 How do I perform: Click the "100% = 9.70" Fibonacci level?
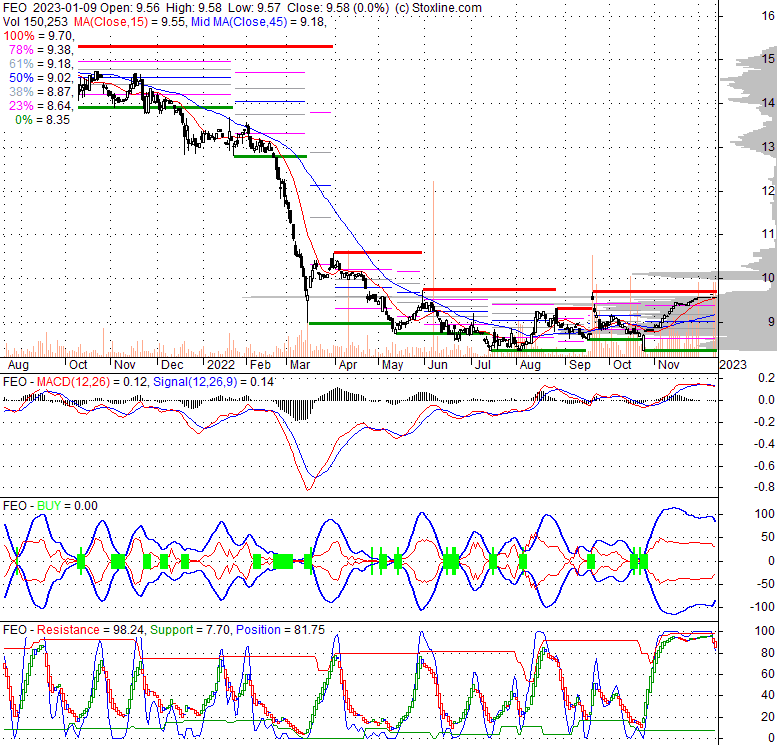[39, 36]
